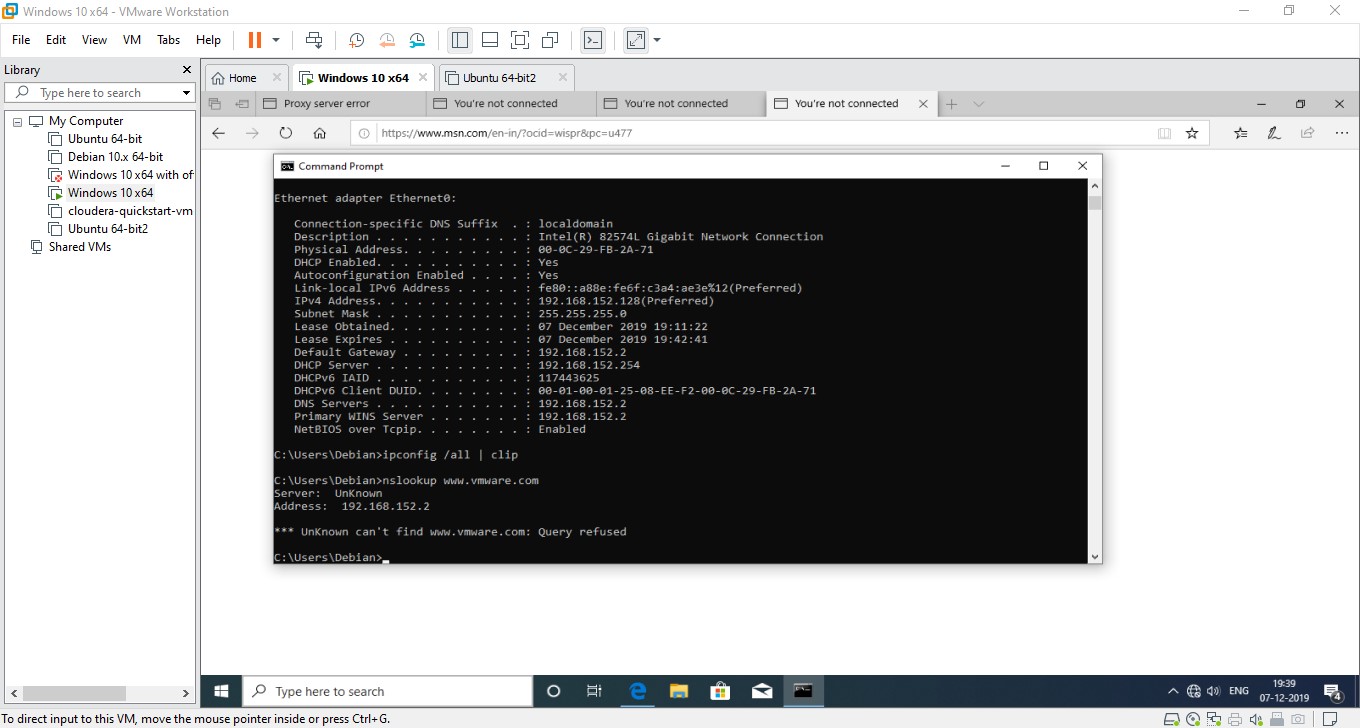This screenshot has height=728, width=1360.
Task: Click the VMware hard disk status icon
Action: click(x=1171, y=719)
